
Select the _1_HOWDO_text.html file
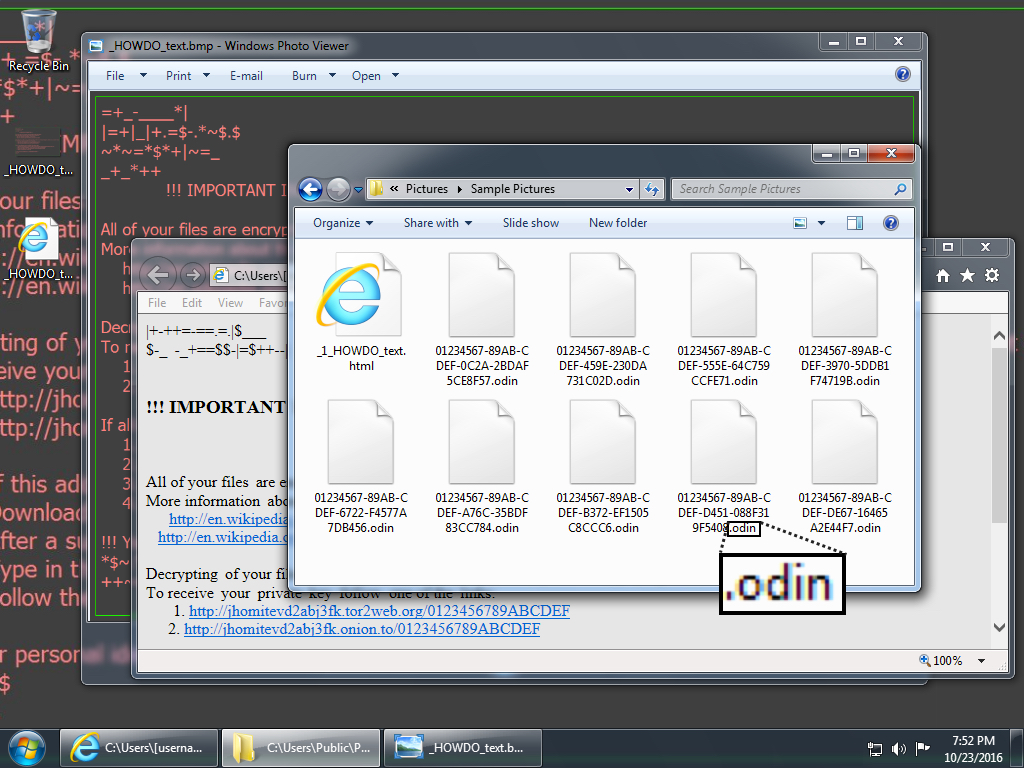(361, 313)
